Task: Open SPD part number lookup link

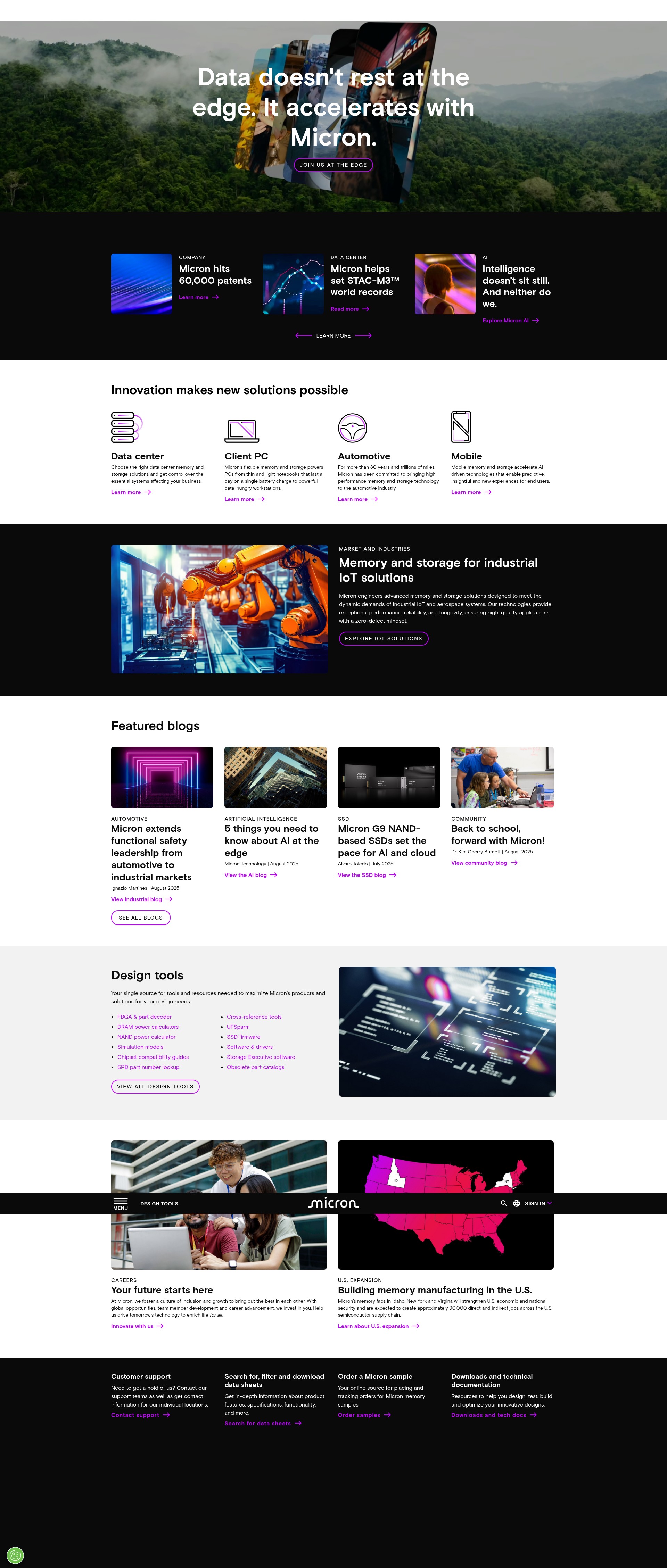Action: [148, 1067]
